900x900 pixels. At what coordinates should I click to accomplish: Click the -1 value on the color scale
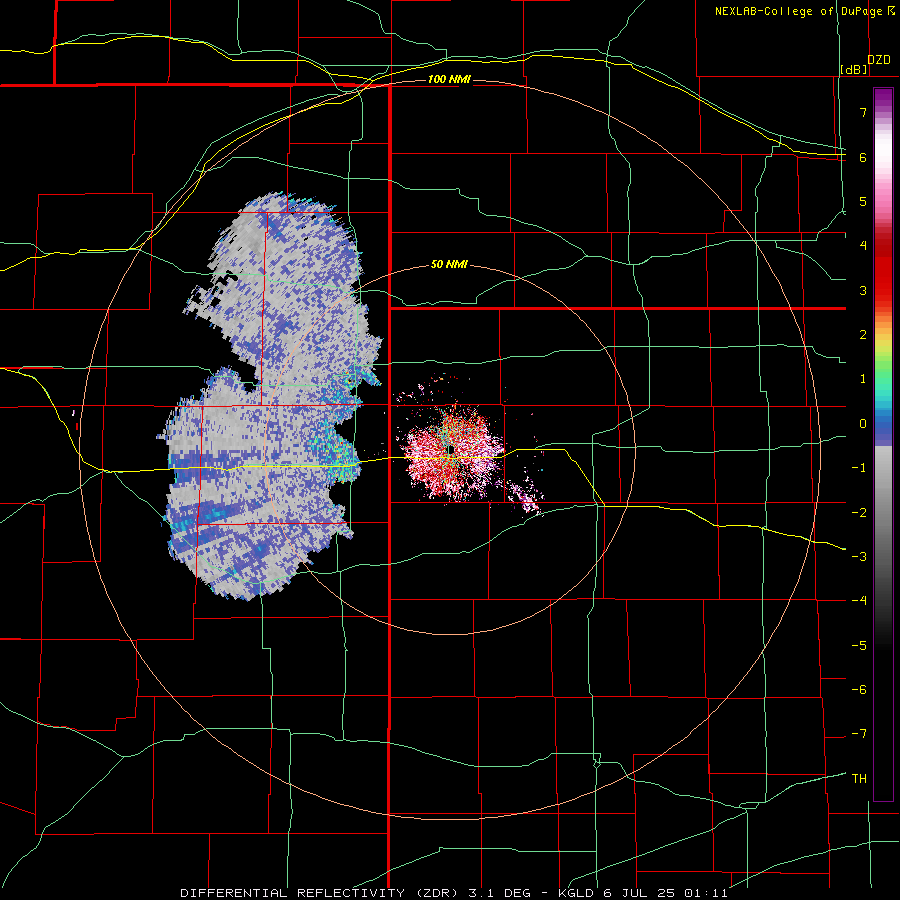click(x=859, y=468)
